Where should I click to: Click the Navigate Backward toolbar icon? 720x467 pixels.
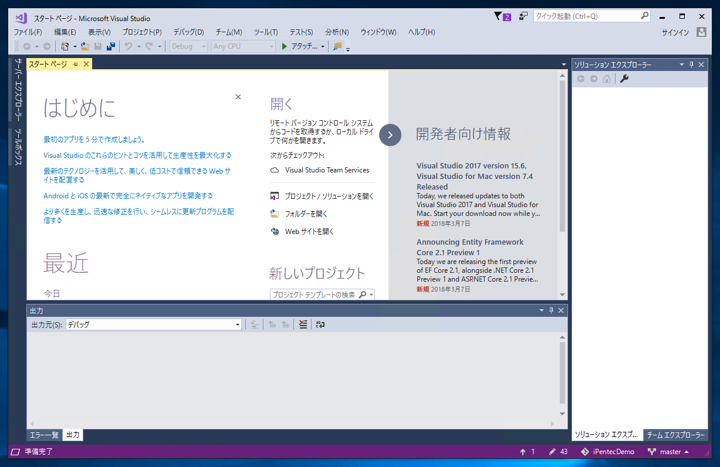pos(27,46)
